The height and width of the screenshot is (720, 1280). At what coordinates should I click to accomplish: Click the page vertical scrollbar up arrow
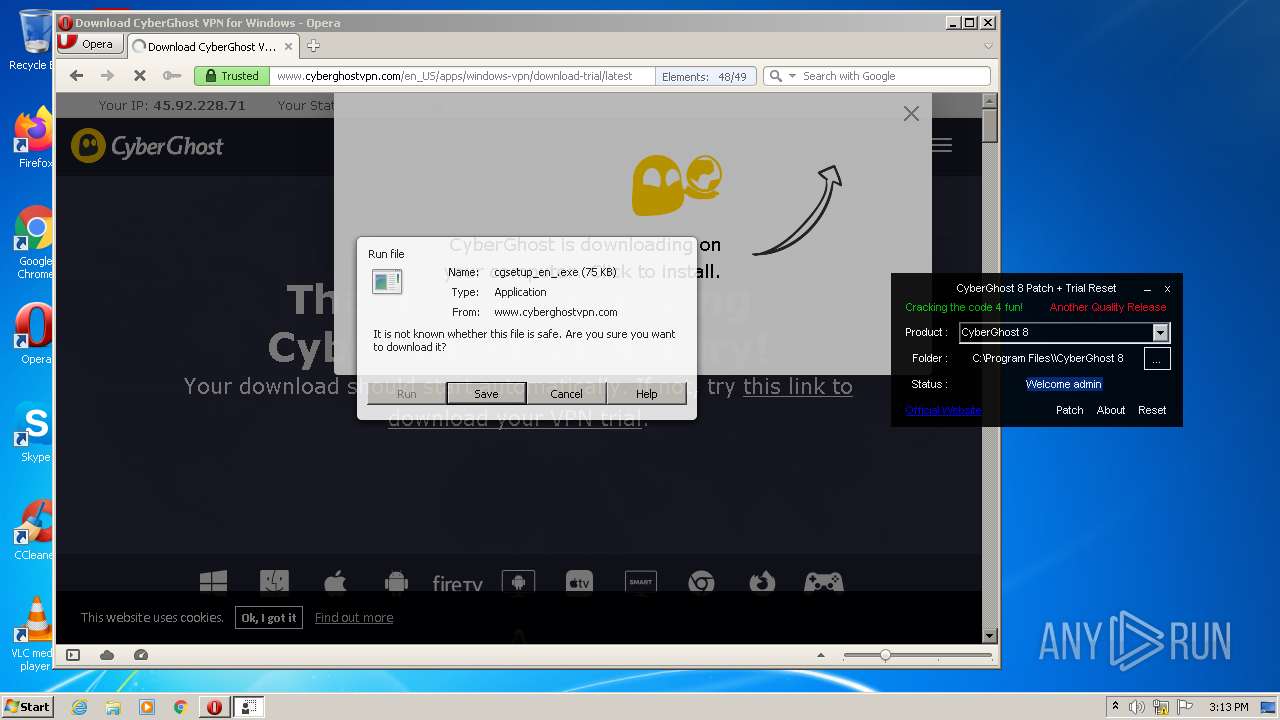[x=990, y=101]
